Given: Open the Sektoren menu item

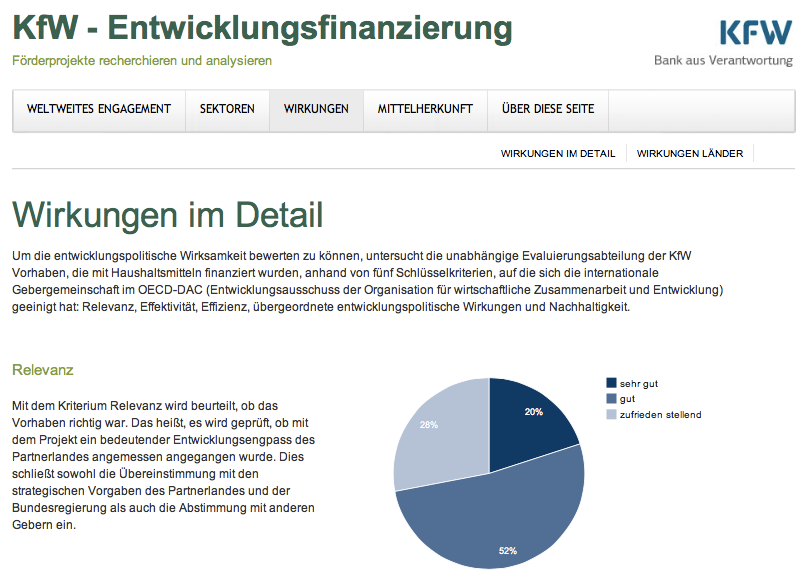Looking at the screenshot, I should [x=227, y=109].
